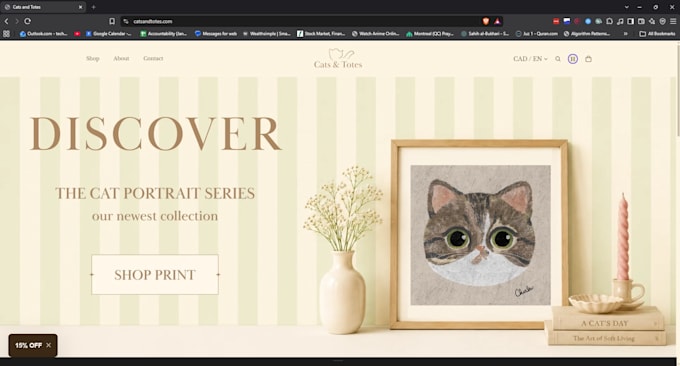This screenshot has height=366, width=680.
Task: Dismiss the 15% OFF popup with X
Action: coord(49,345)
